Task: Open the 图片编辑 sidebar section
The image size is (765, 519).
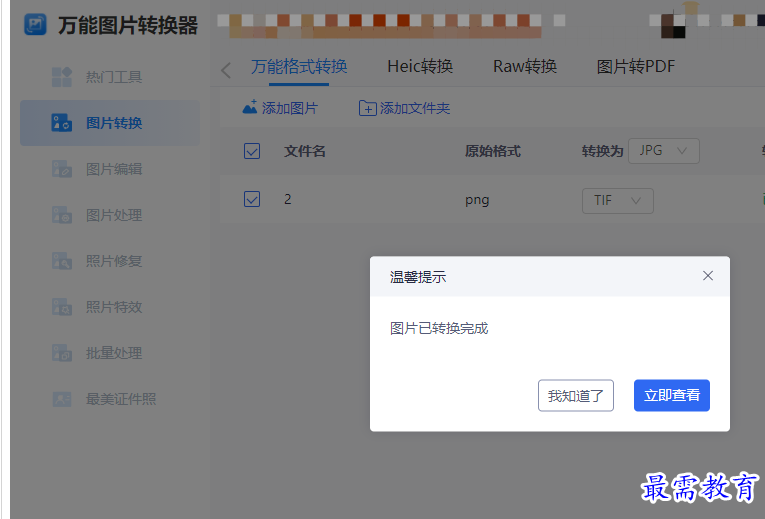Action: point(110,169)
